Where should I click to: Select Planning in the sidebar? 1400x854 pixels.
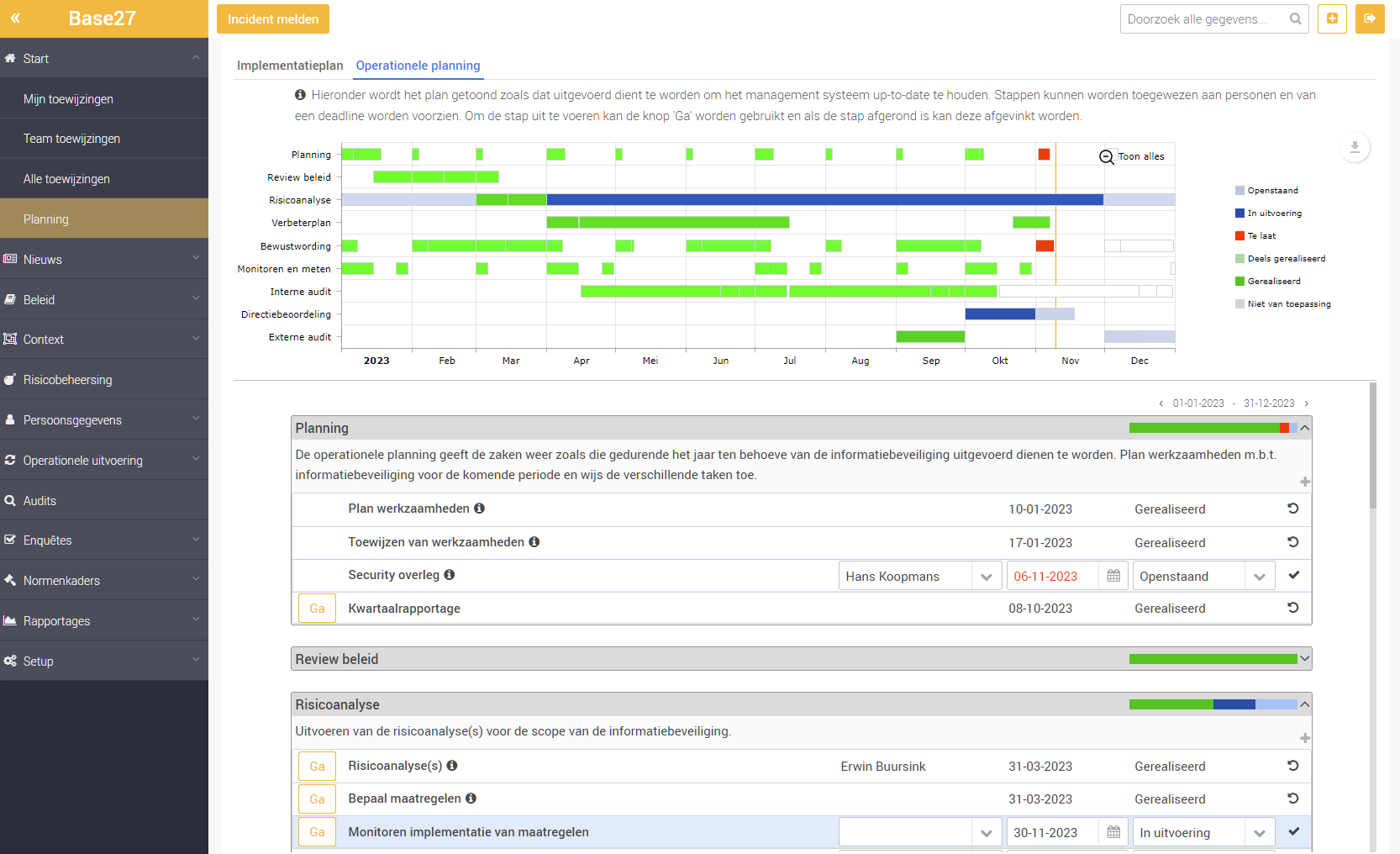(x=104, y=219)
